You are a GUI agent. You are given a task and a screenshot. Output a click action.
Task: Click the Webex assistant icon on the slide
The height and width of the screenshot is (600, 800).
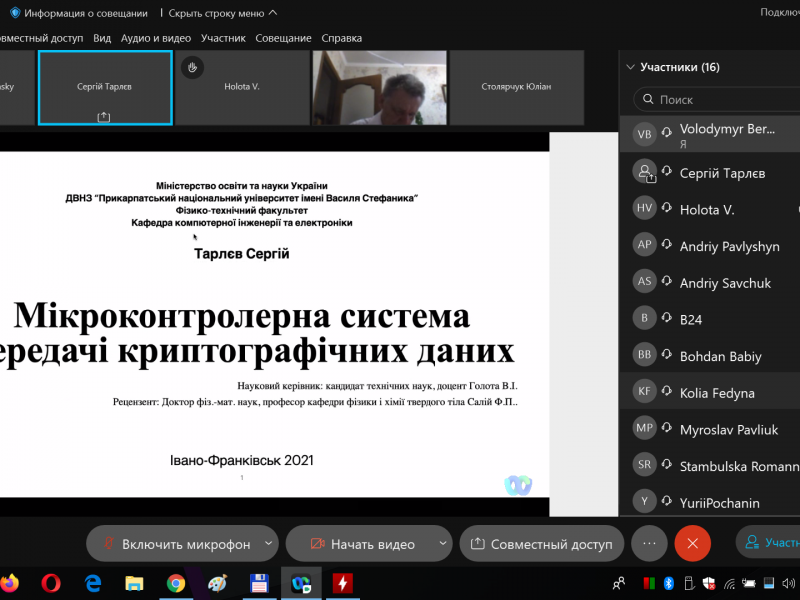pos(517,485)
